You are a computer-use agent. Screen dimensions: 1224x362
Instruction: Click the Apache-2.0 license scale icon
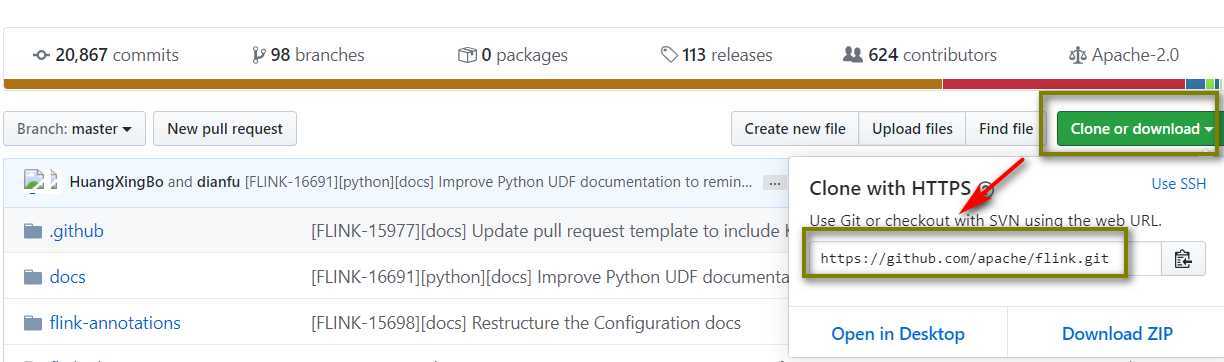pyautogui.click(x=1077, y=55)
